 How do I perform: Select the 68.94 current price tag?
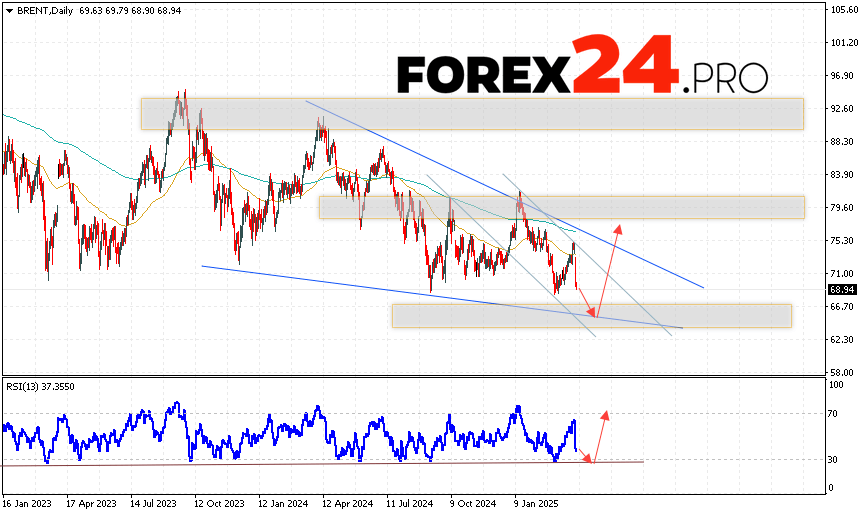[x=842, y=289]
